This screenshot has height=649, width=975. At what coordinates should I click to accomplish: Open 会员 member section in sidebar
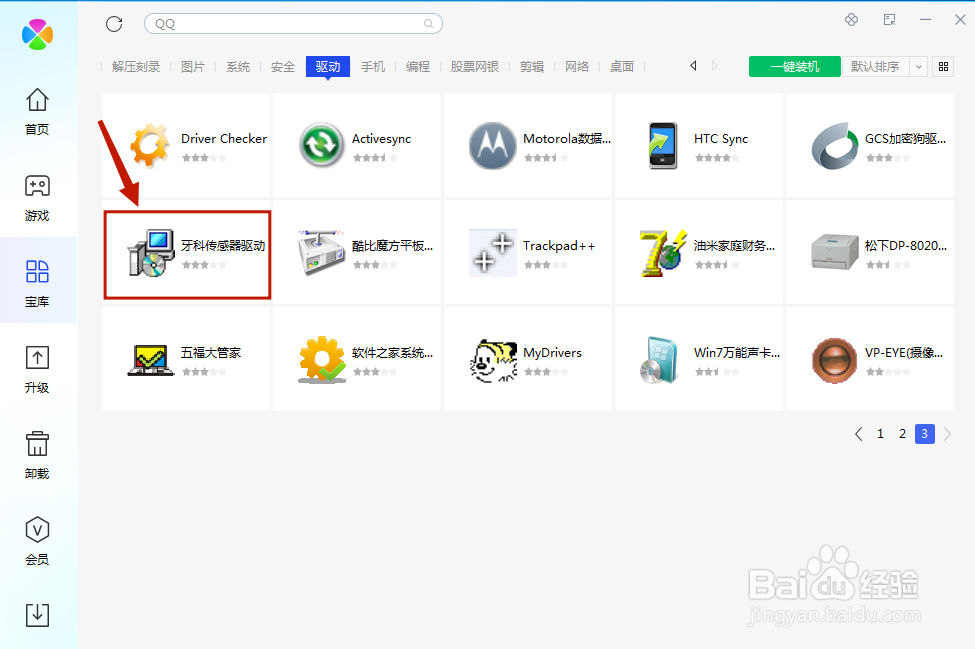coord(37,541)
